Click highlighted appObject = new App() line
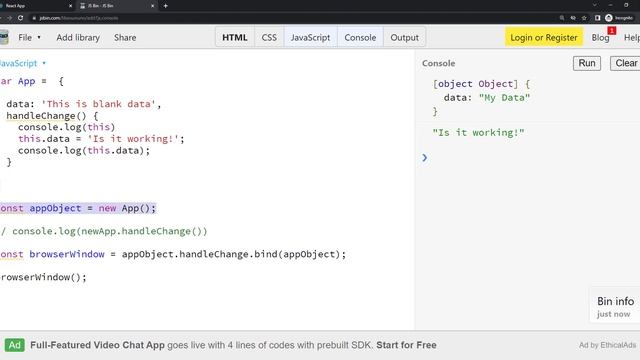640x360 pixels. (78, 208)
